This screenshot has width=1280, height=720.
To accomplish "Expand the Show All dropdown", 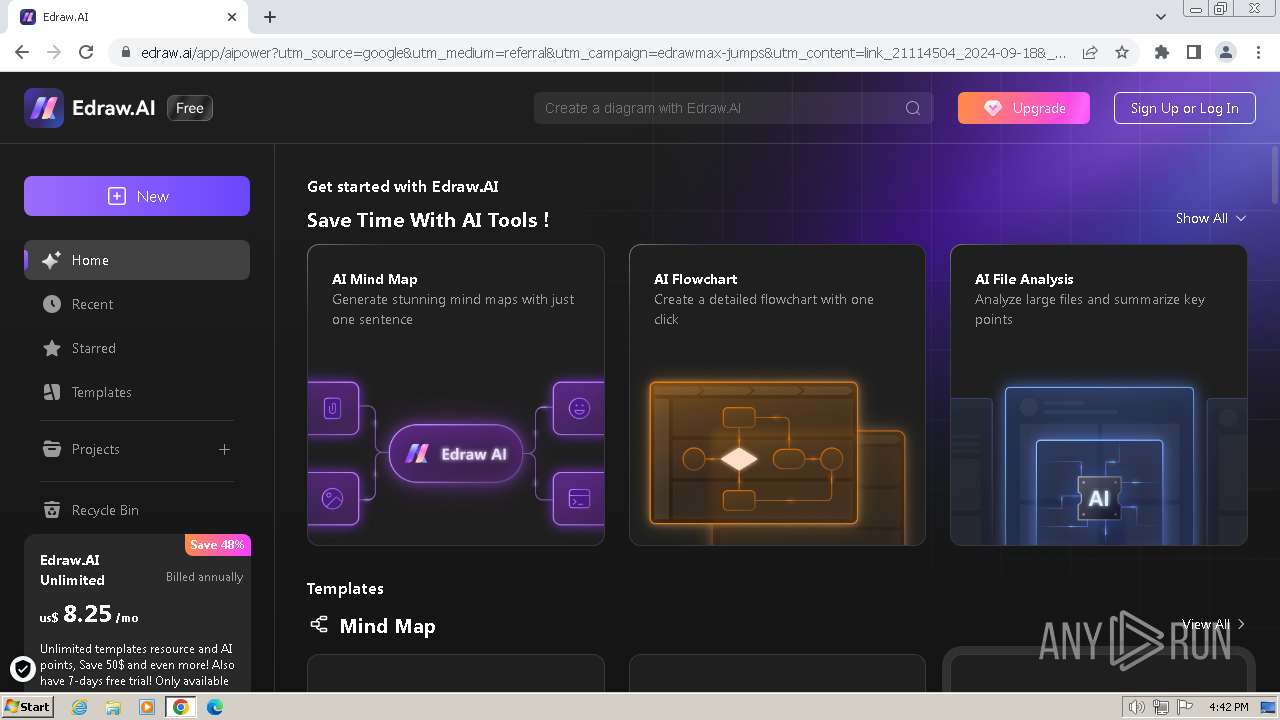I will tap(1211, 218).
